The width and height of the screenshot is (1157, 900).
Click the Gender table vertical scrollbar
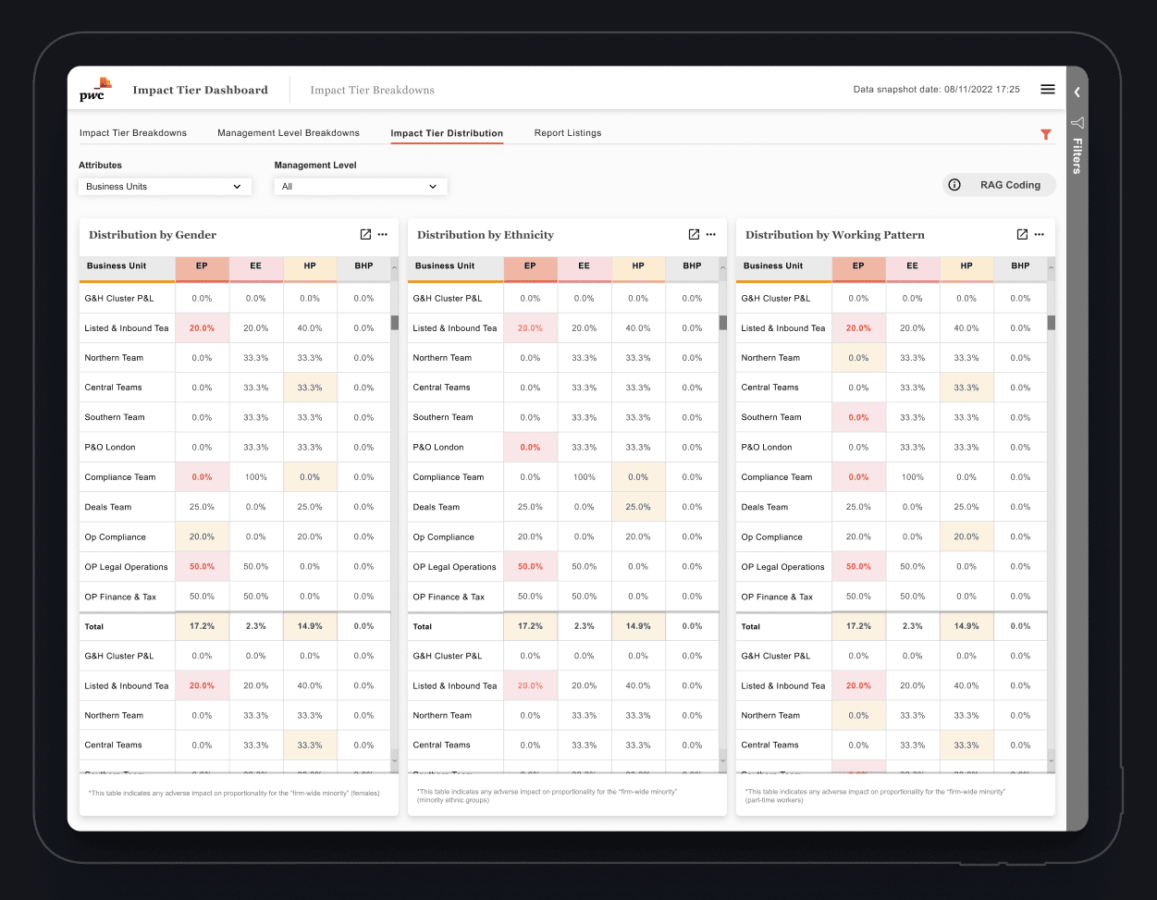click(x=394, y=322)
